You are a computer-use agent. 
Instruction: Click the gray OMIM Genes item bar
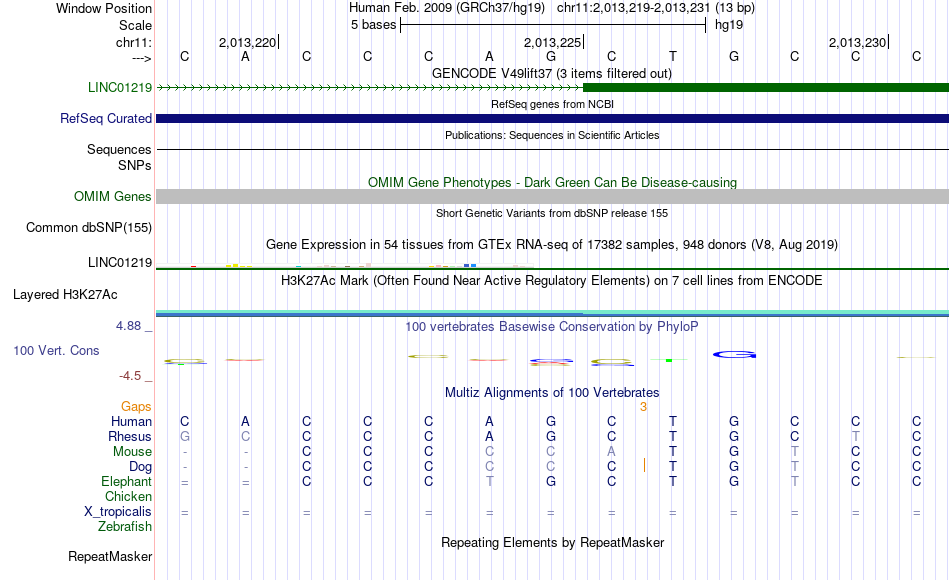click(x=553, y=196)
